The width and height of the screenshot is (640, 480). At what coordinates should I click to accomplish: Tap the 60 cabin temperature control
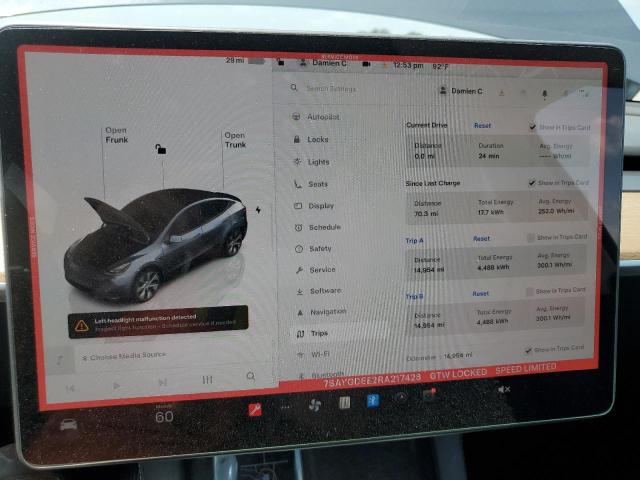coord(164,416)
